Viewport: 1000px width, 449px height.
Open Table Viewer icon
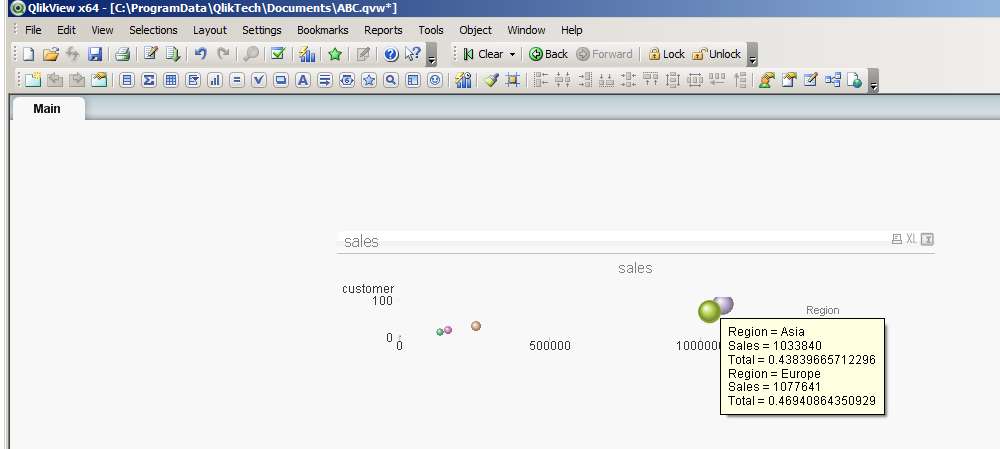(832, 80)
